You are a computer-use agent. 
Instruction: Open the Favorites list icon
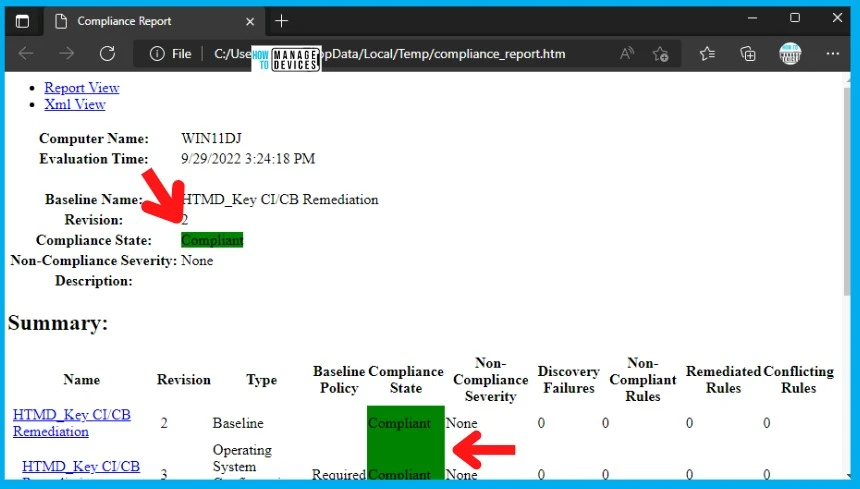pyautogui.click(x=707, y=54)
